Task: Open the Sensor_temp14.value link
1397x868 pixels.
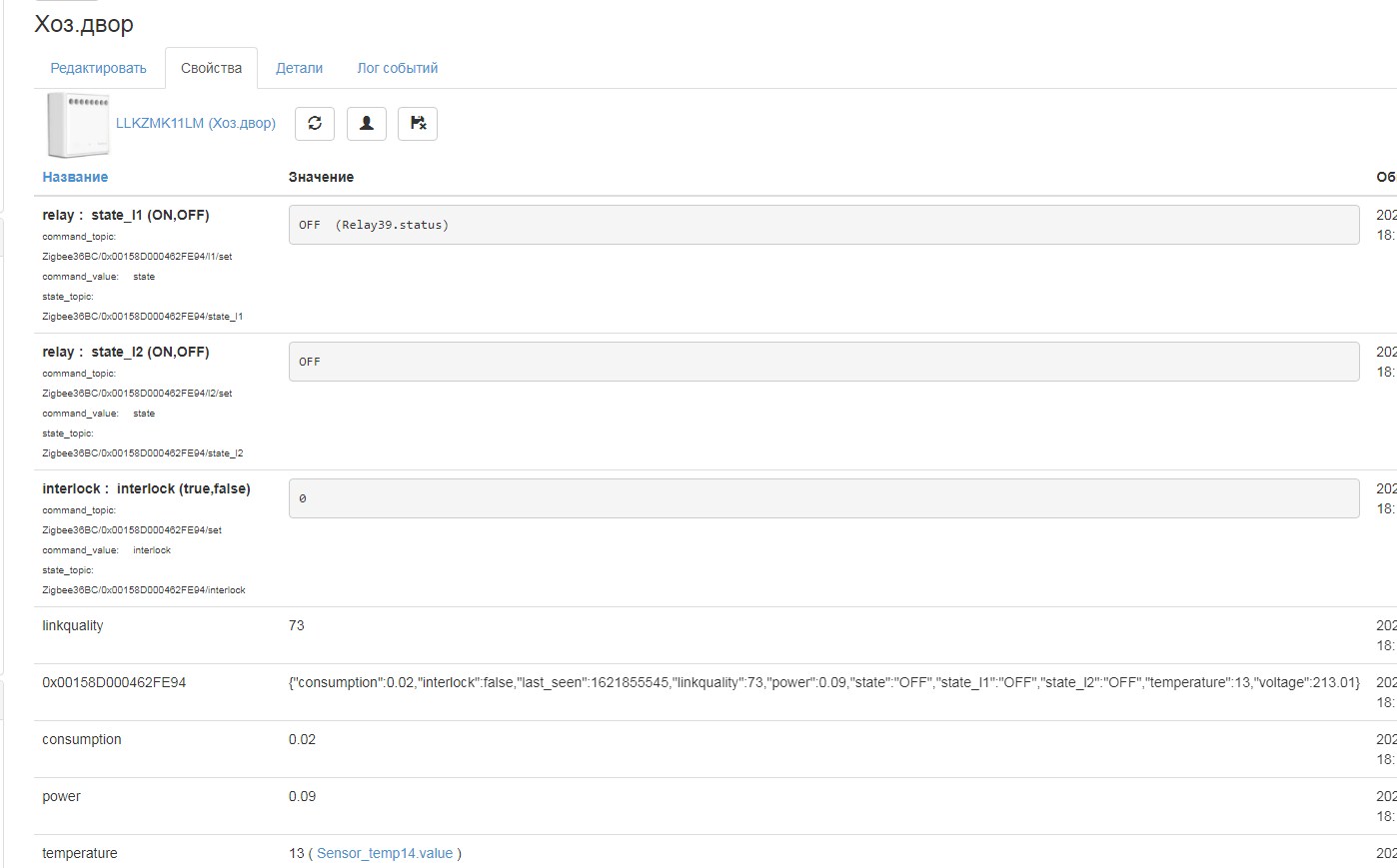Action: pyautogui.click(x=384, y=853)
